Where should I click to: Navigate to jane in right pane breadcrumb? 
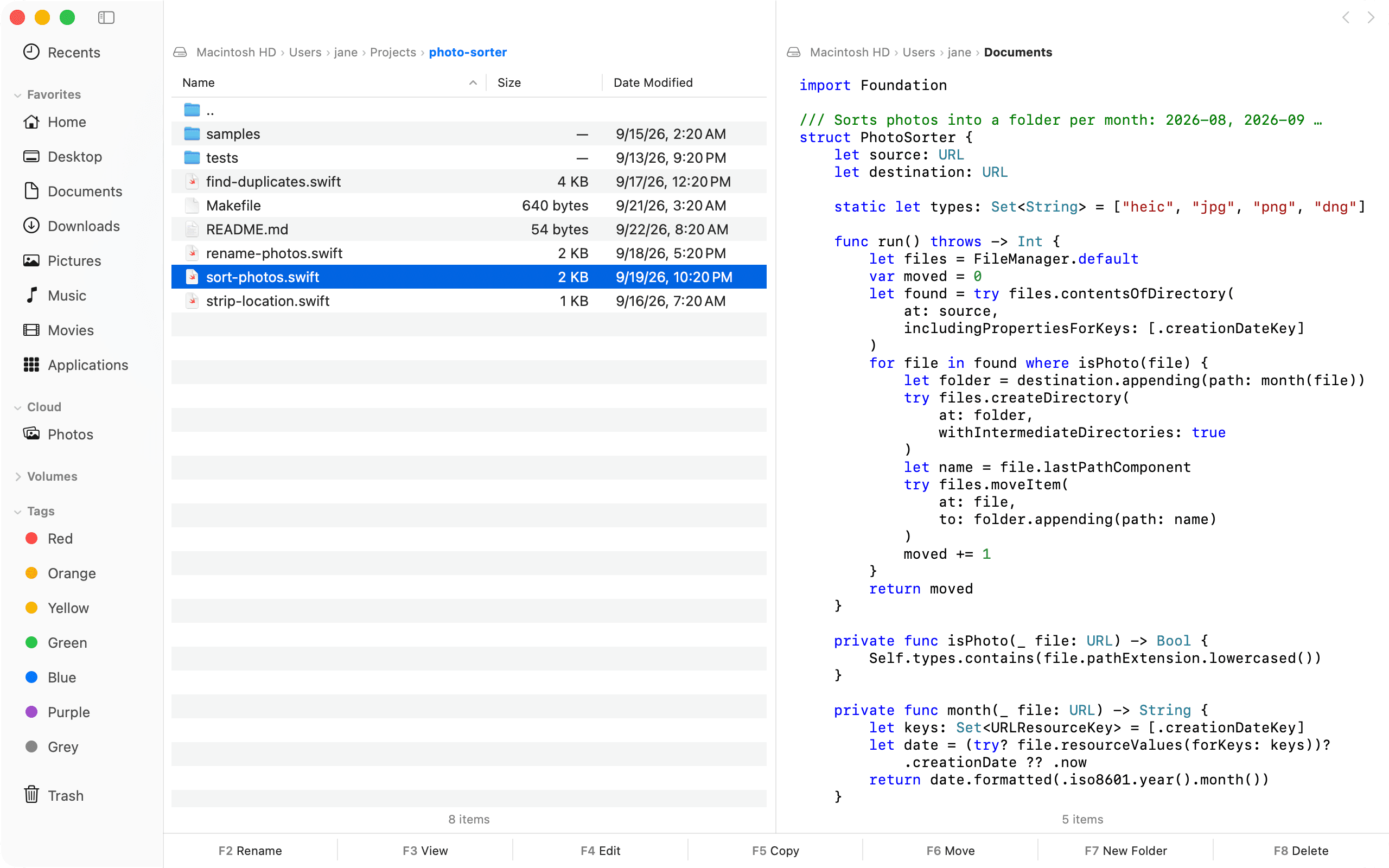click(959, 52)
